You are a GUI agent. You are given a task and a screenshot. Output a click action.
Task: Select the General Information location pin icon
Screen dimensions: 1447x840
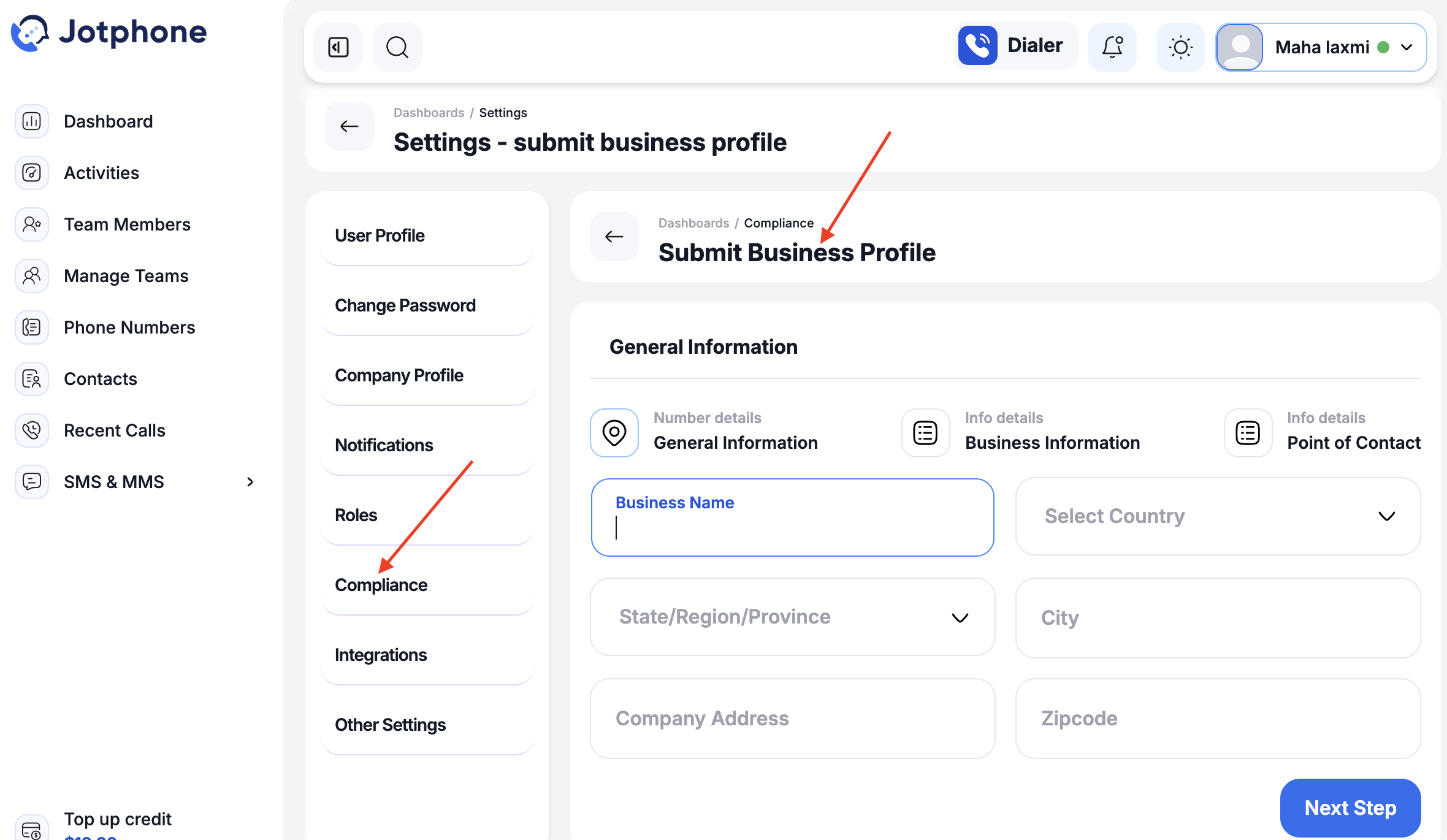(x=614, y=433)
